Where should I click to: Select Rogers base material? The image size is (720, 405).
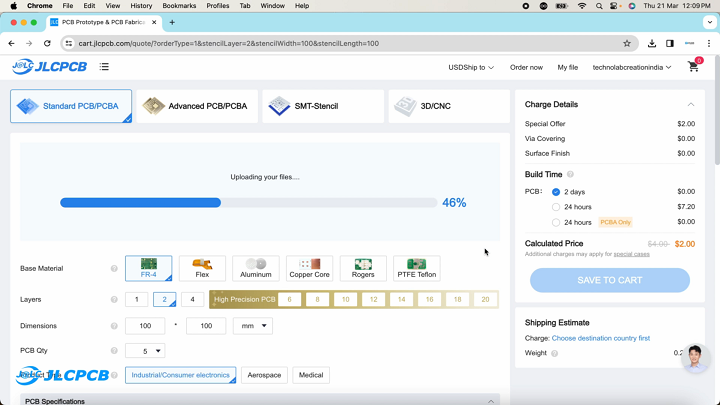tap(363, 268)
